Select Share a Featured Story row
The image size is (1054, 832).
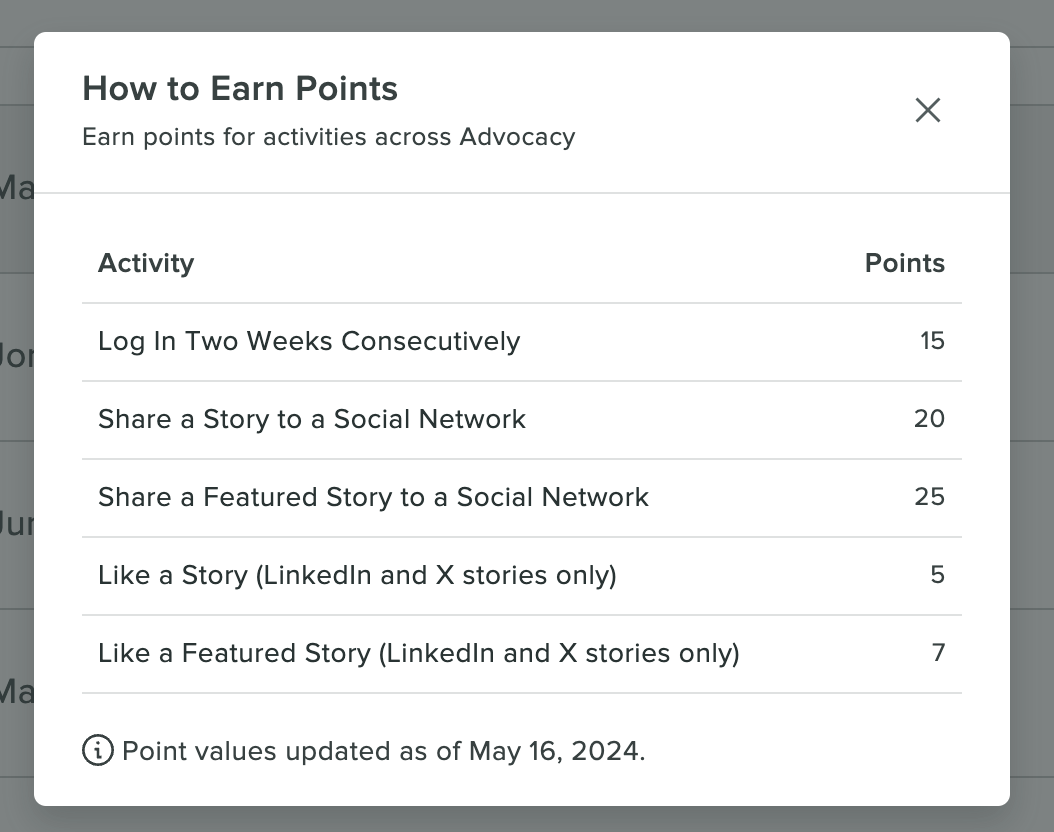[522, 497]
